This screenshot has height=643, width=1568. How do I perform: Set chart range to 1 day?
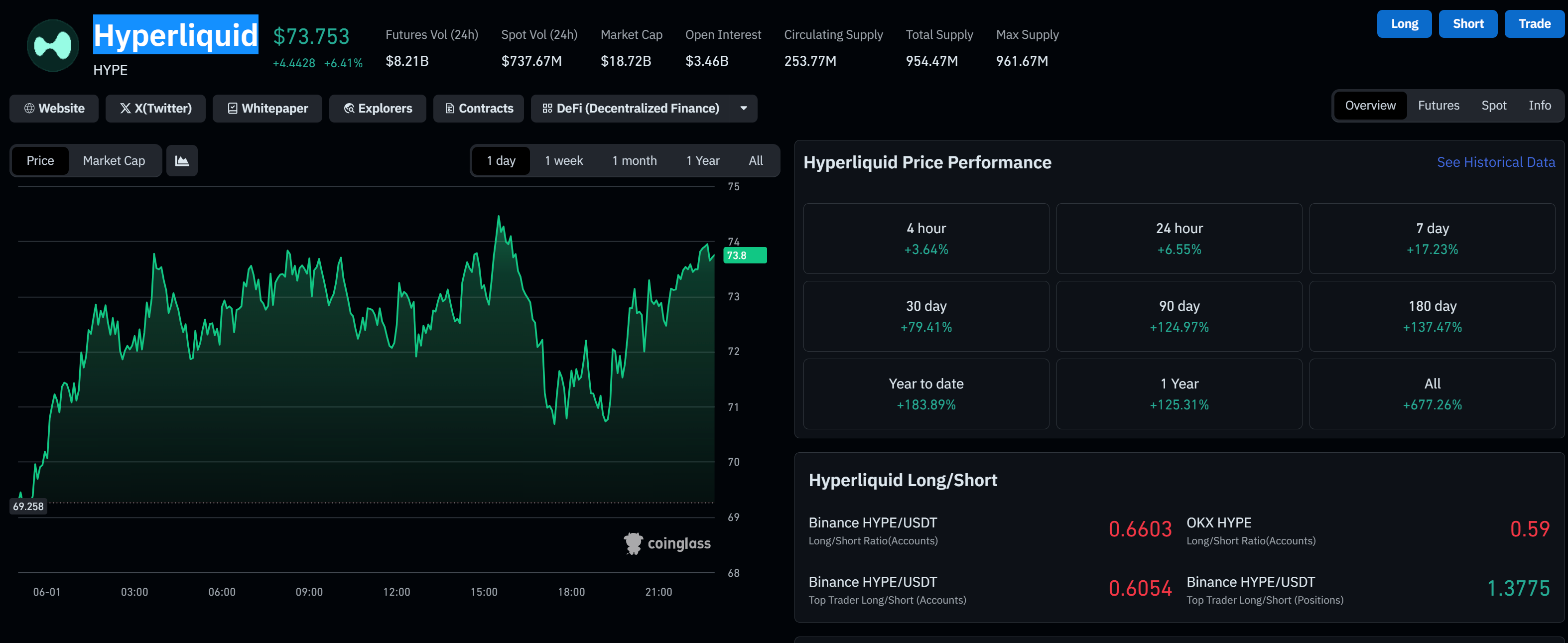click(x=501, y=161)
